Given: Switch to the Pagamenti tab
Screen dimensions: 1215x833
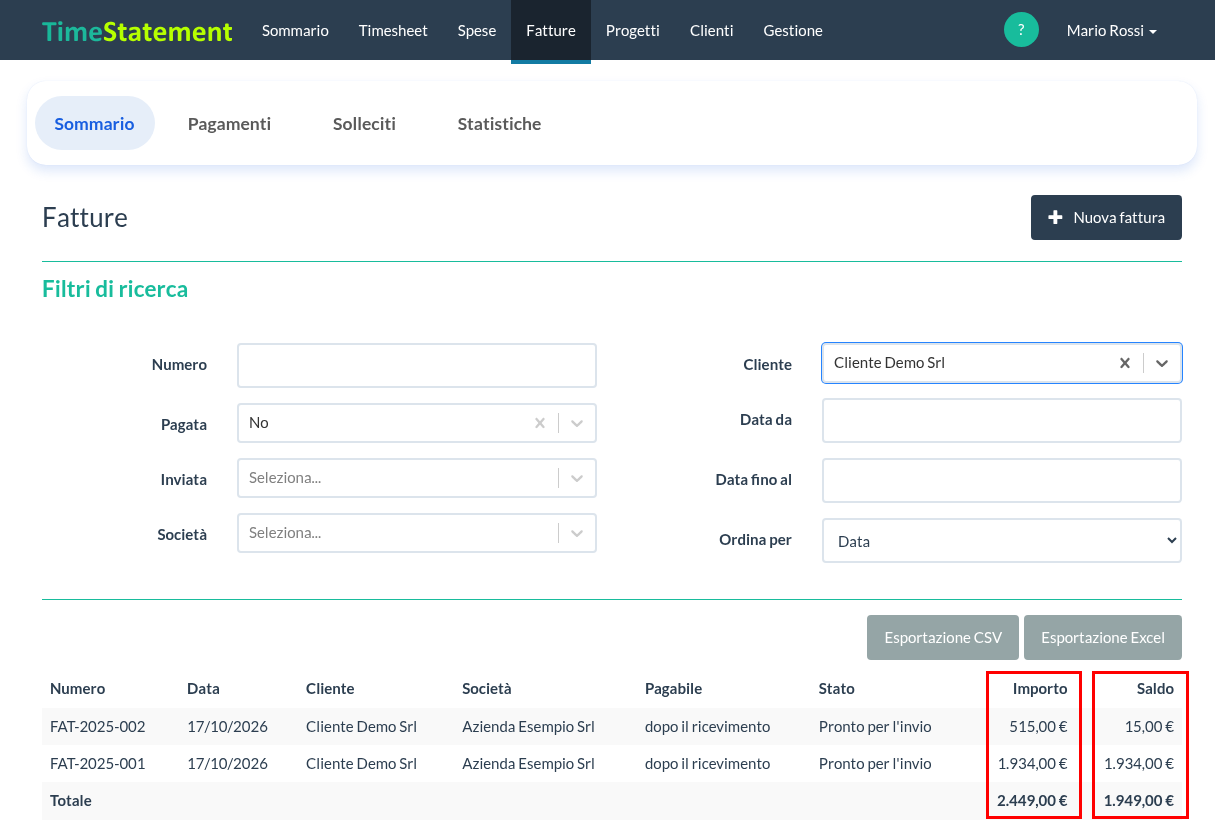Looking at the screenshot, I should (229, 124).
